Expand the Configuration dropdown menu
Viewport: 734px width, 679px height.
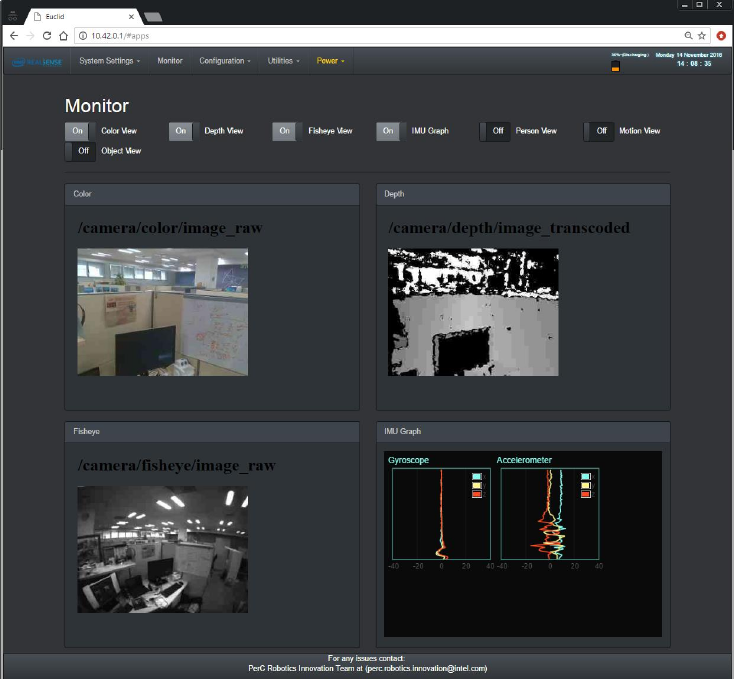(x=225, y=61)
